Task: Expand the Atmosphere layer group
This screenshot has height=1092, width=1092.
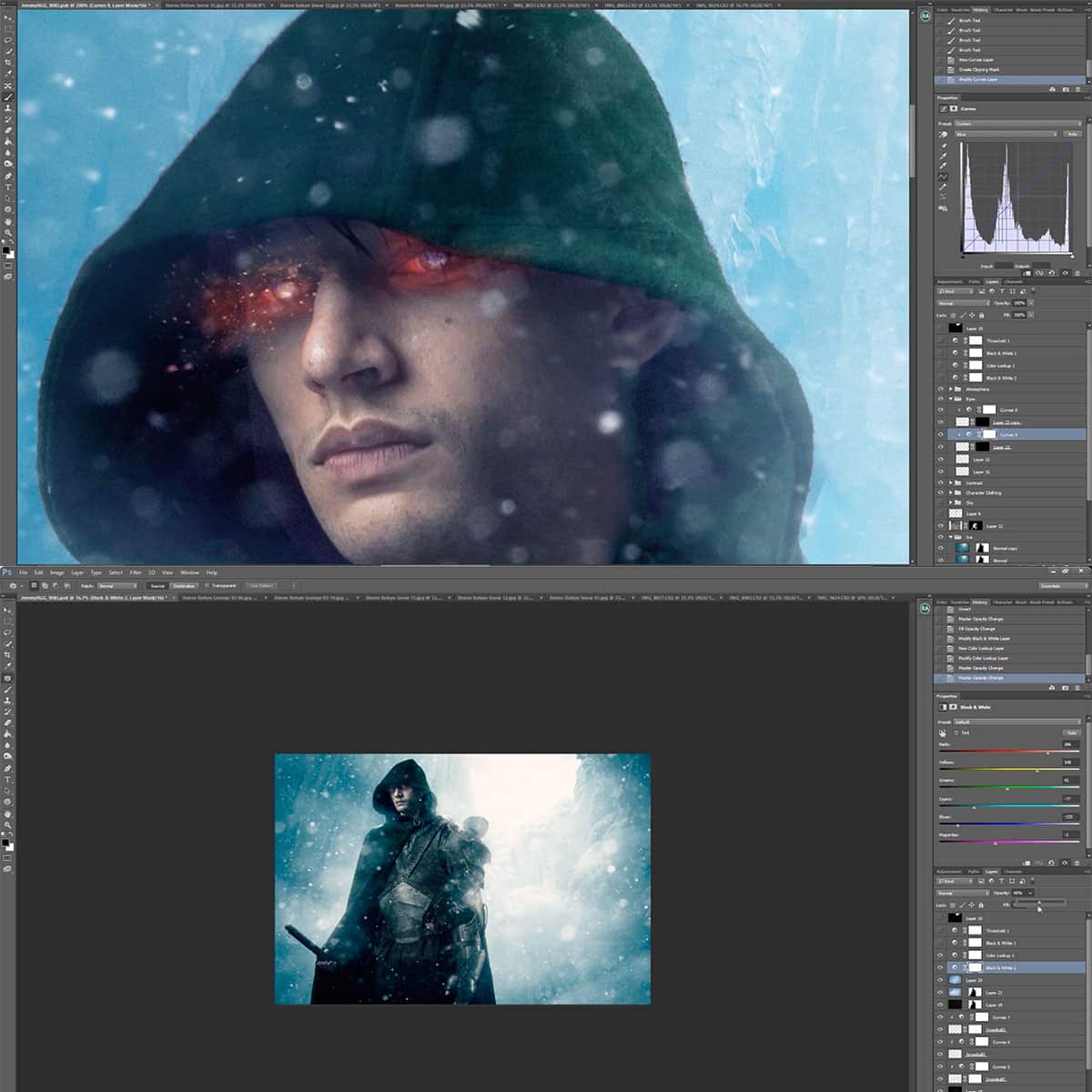Action: point(952,389)
